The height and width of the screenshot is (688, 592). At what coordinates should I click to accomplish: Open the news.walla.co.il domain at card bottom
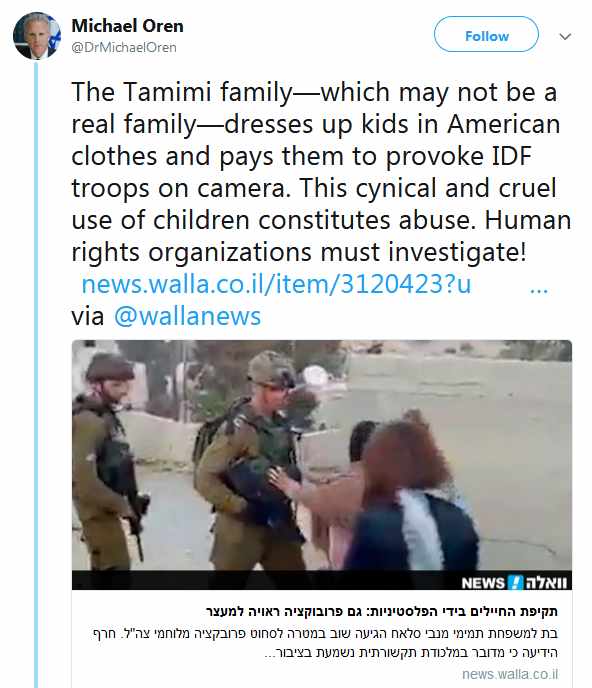[x=510, y=674]
